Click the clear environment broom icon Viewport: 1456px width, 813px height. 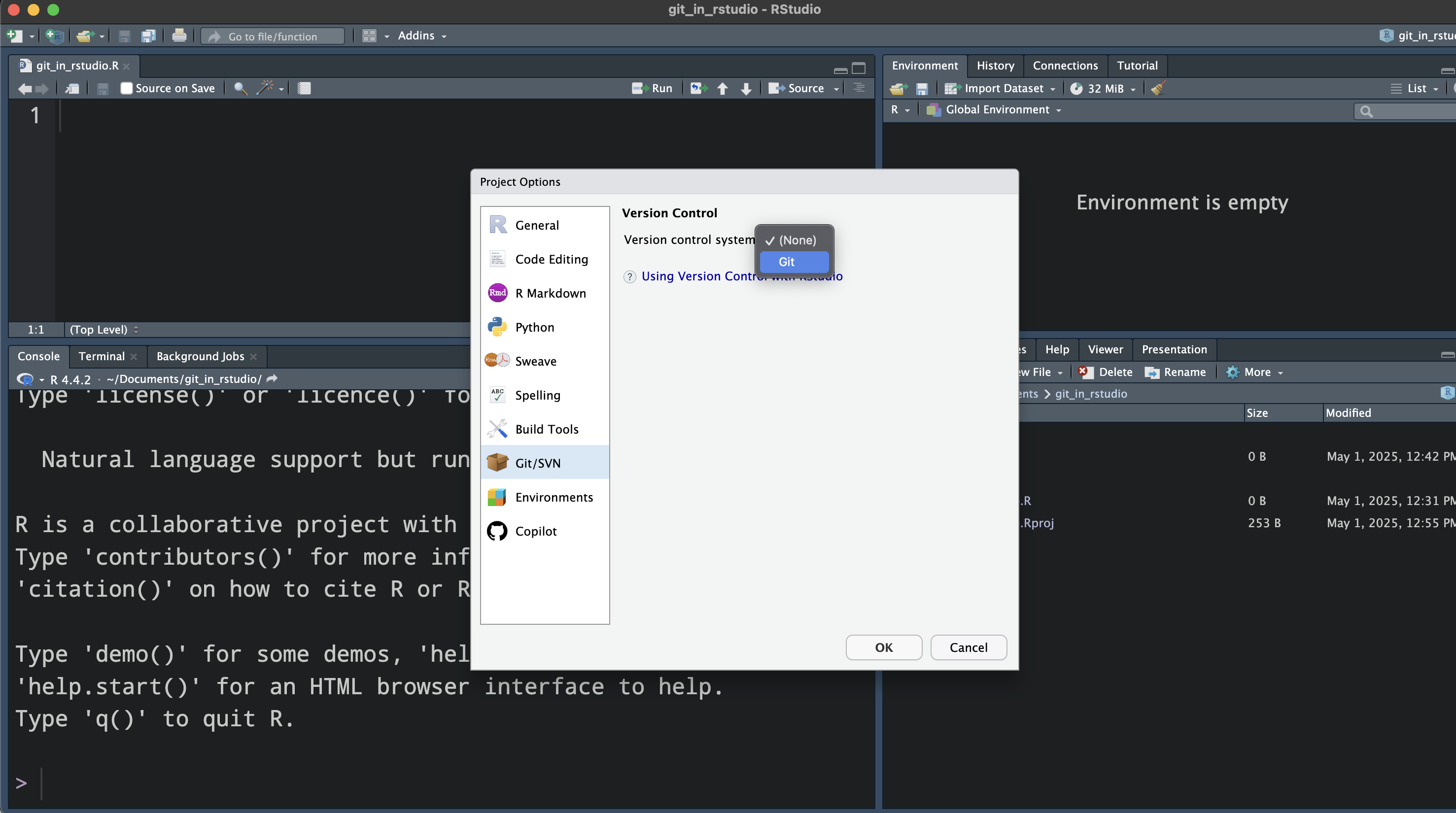(x=1158, y=89)
